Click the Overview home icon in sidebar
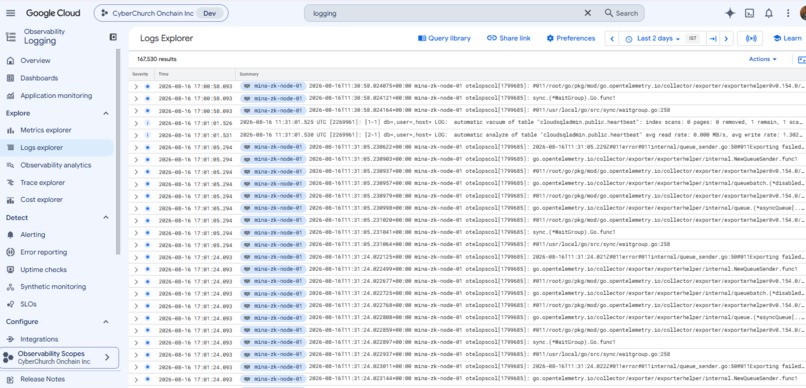Viewport: 806px width, 388px height. [10, 61]
